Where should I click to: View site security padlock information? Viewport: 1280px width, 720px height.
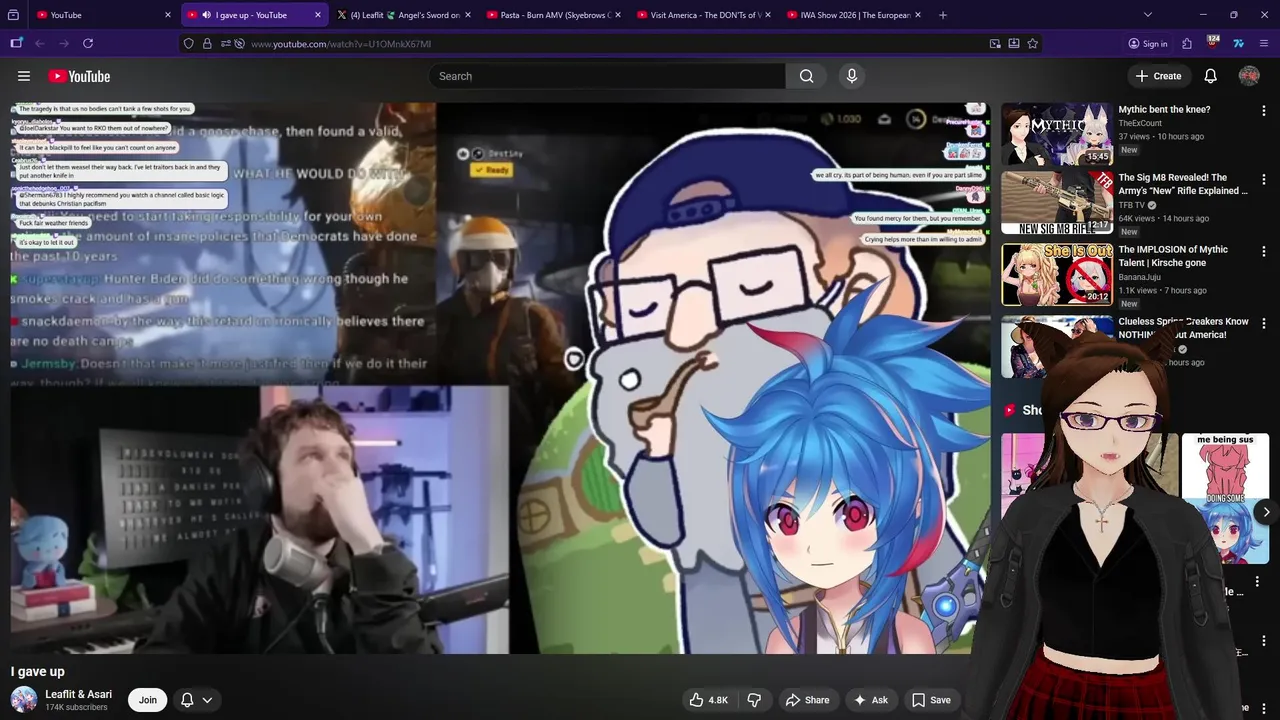pyautogui.click(x=207, y=44)
